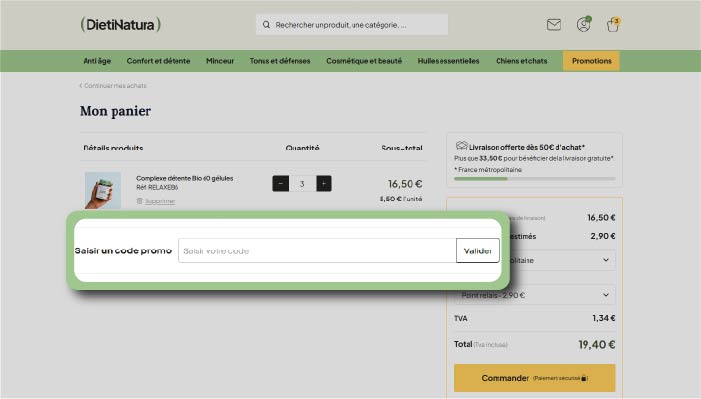
Task: Increase quantity with the plus button
Action: pyautogui.click(x=324, y=183)
